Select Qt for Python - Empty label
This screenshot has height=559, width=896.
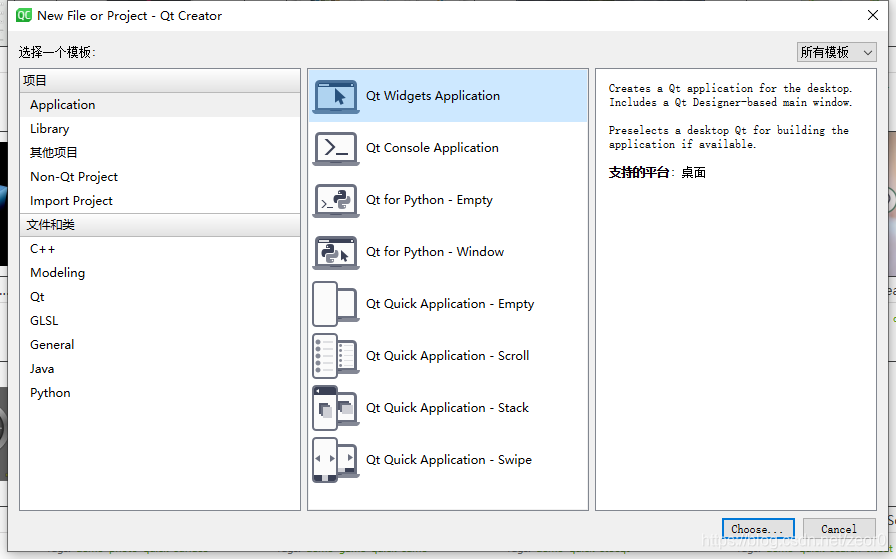429,200
